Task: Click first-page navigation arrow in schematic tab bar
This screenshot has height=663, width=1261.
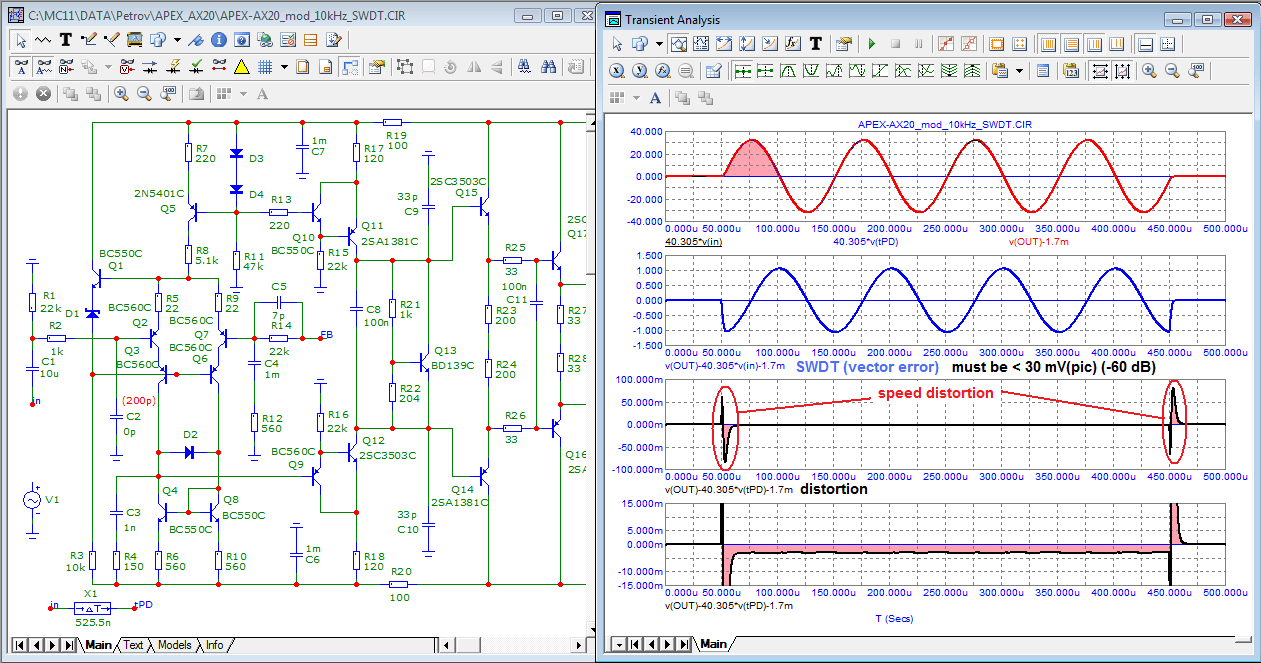Action: click(x=21, y=645)
